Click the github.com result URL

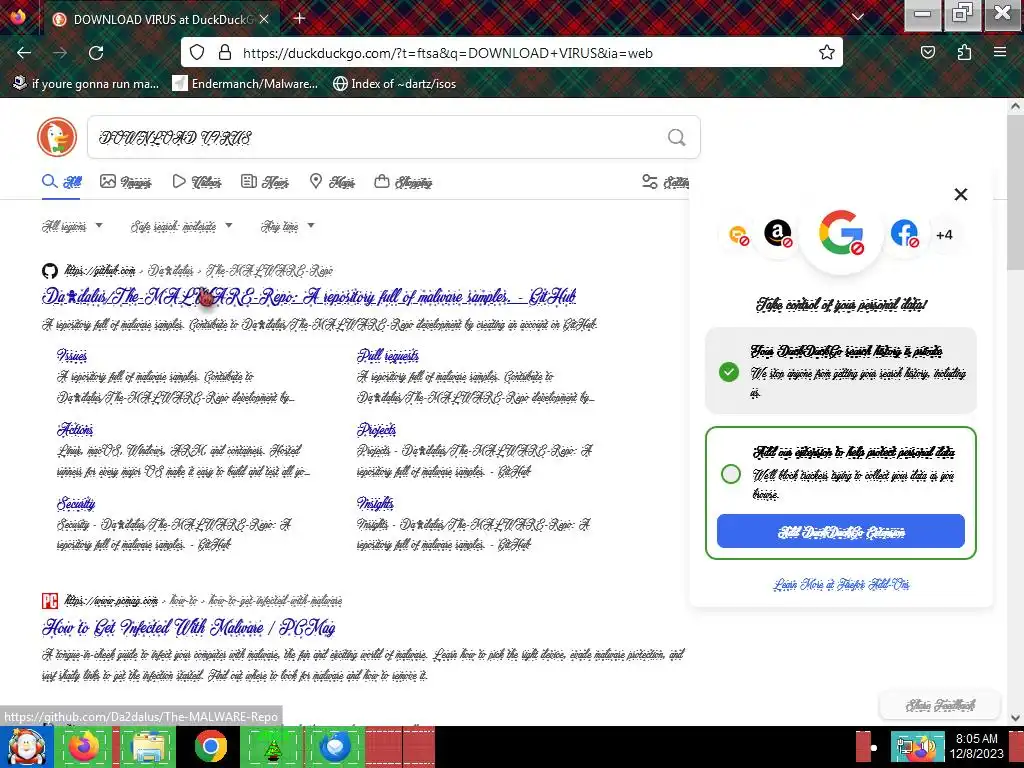198,270
